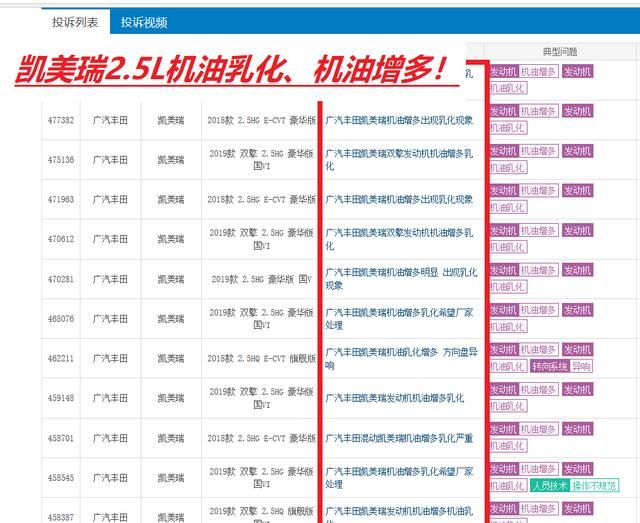Select complaint ID 470612

point(61,239)
